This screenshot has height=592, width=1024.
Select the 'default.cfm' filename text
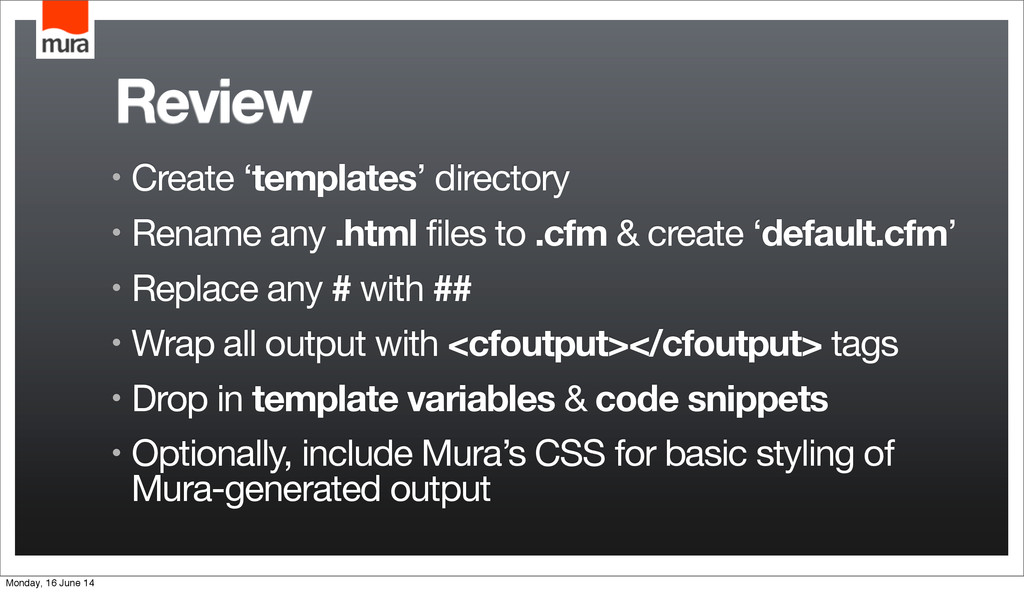pos(855,233)
